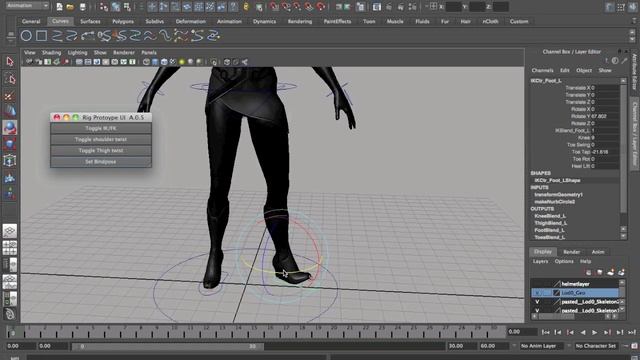Image resolution: width=640 pixels, height=360 pixels.
Task: Click the X coordinate input field
Action: [453, 7]
